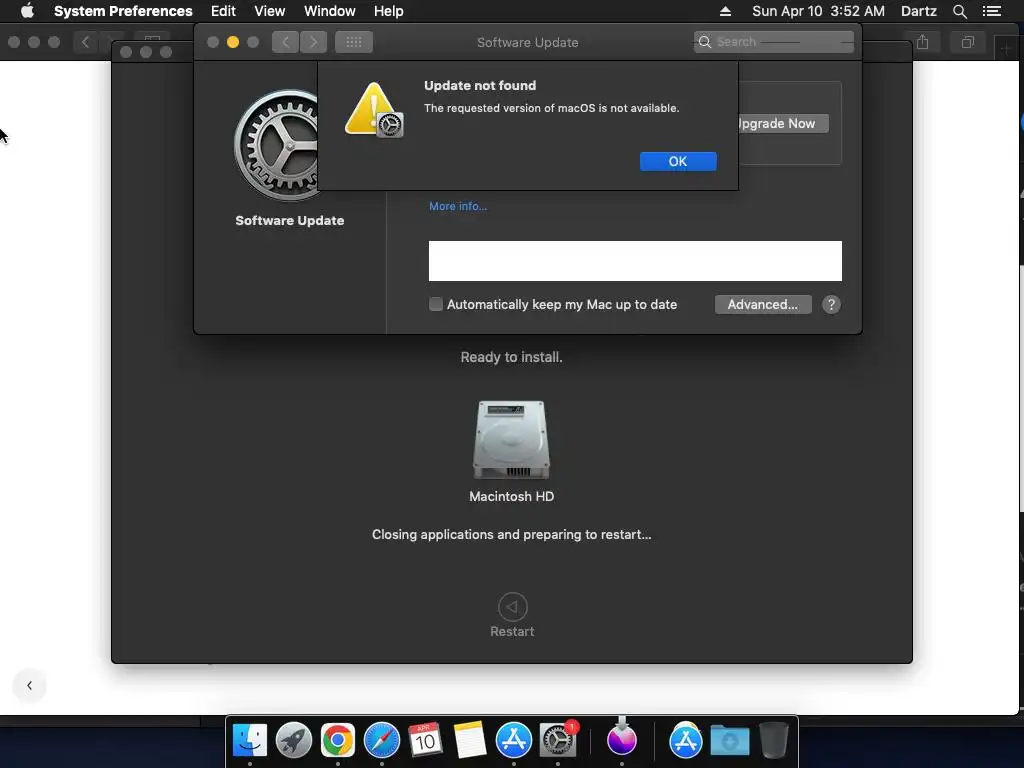Click the eject icon in menu bar
This screenshot has height=768, width=1024.
coord(725,11)
